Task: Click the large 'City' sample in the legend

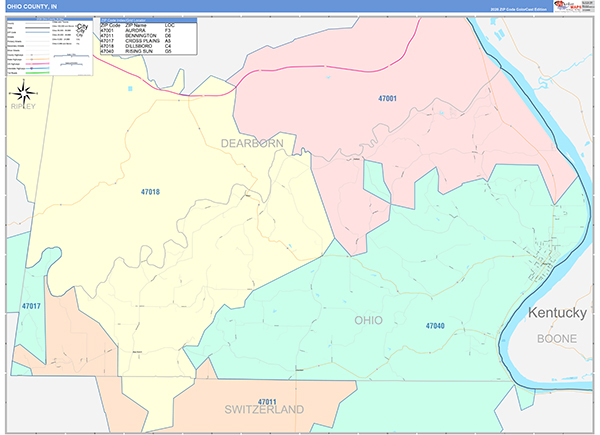Action: (82, 26)
